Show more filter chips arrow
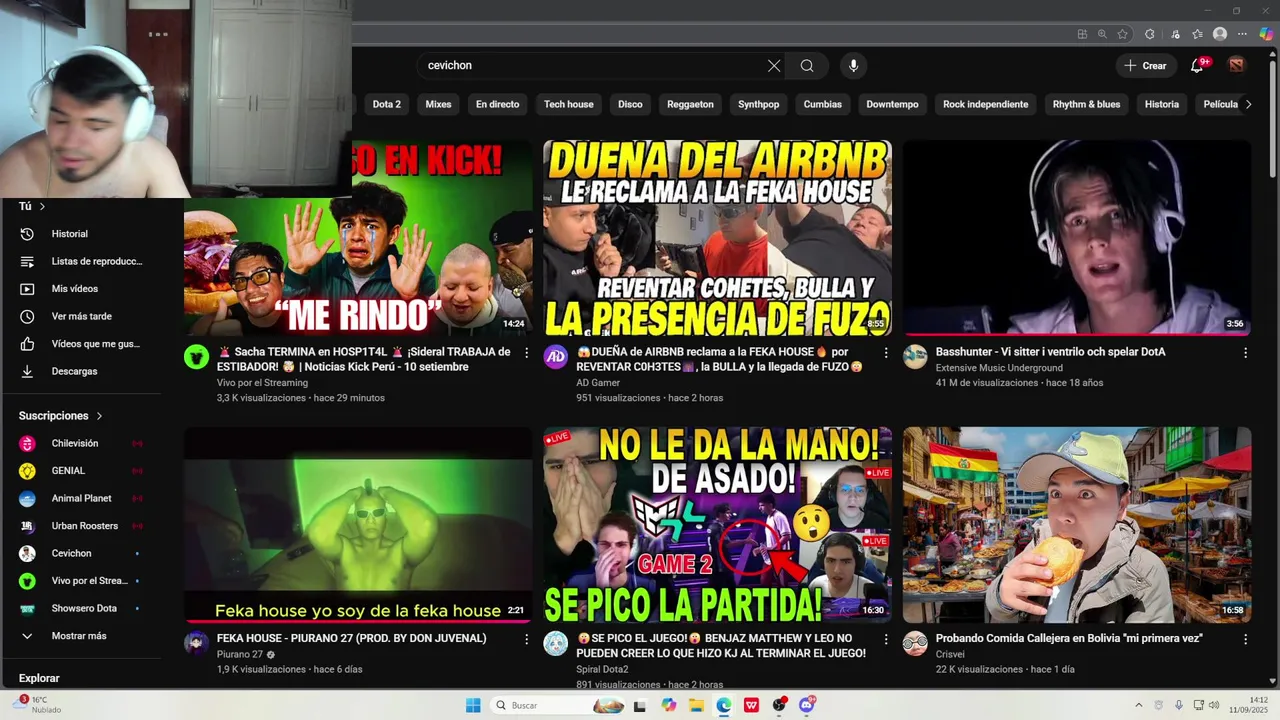 (1248, 104)
